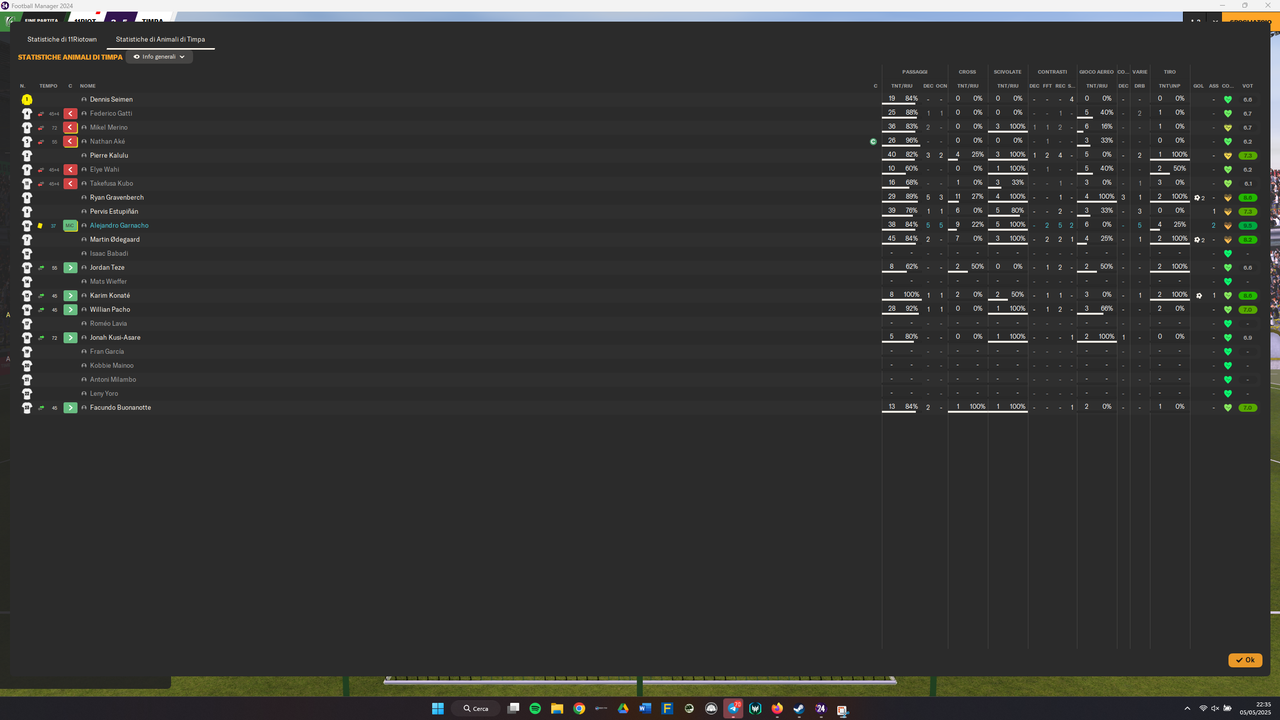The image size is (1280, 720).
Task: Click shirt number icon for Pierre Kalulu
Action: [27, 155]
